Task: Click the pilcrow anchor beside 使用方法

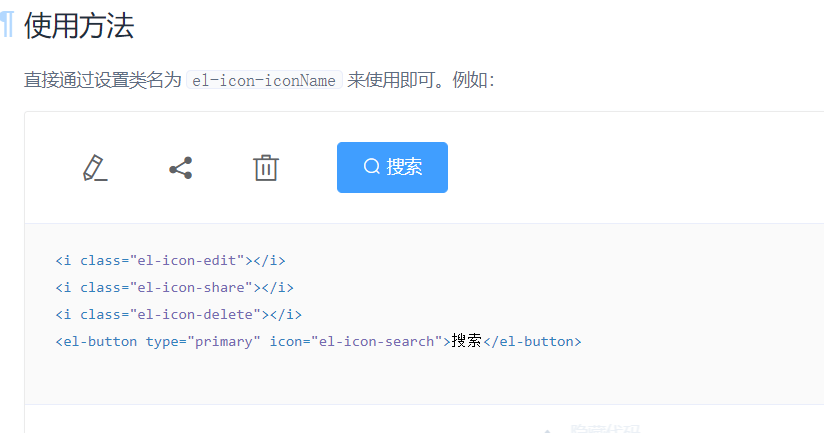Action: [x=7, y=26]
